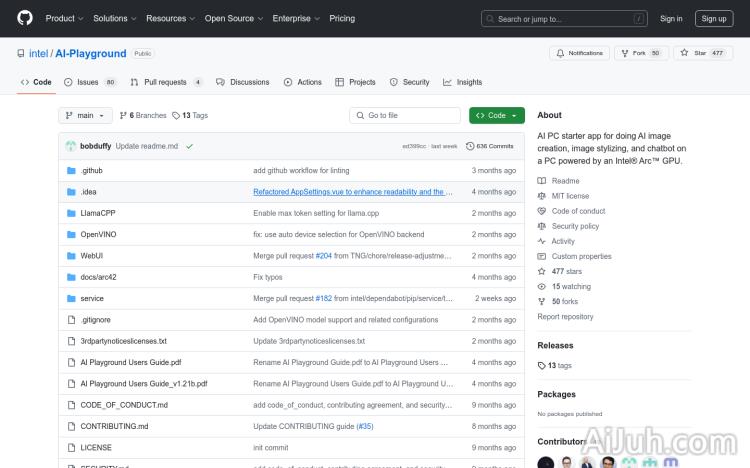Image resolution: width=750 pixels, height=468 pixels.
Task: Expand the green Code dropdown button
Action: [x=496, y=115]
